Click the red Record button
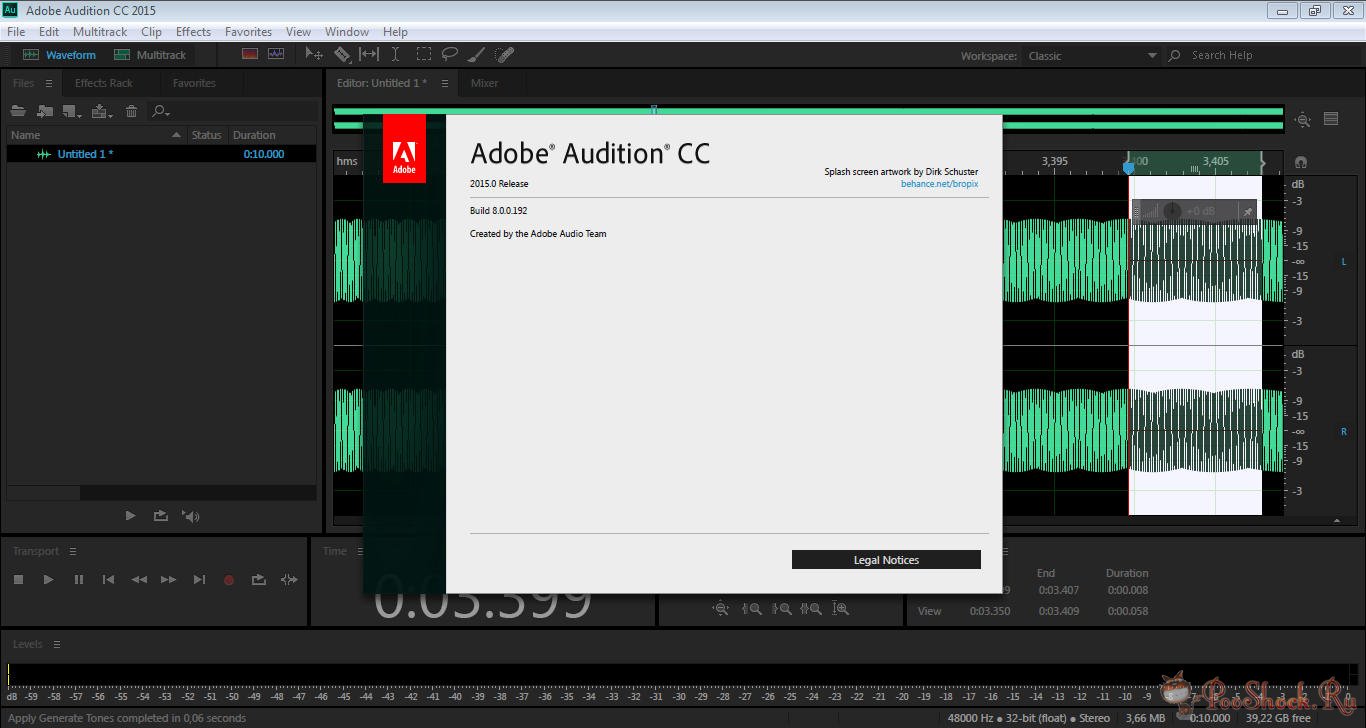The image size is (1366, 728). click(x=229, y=580)
